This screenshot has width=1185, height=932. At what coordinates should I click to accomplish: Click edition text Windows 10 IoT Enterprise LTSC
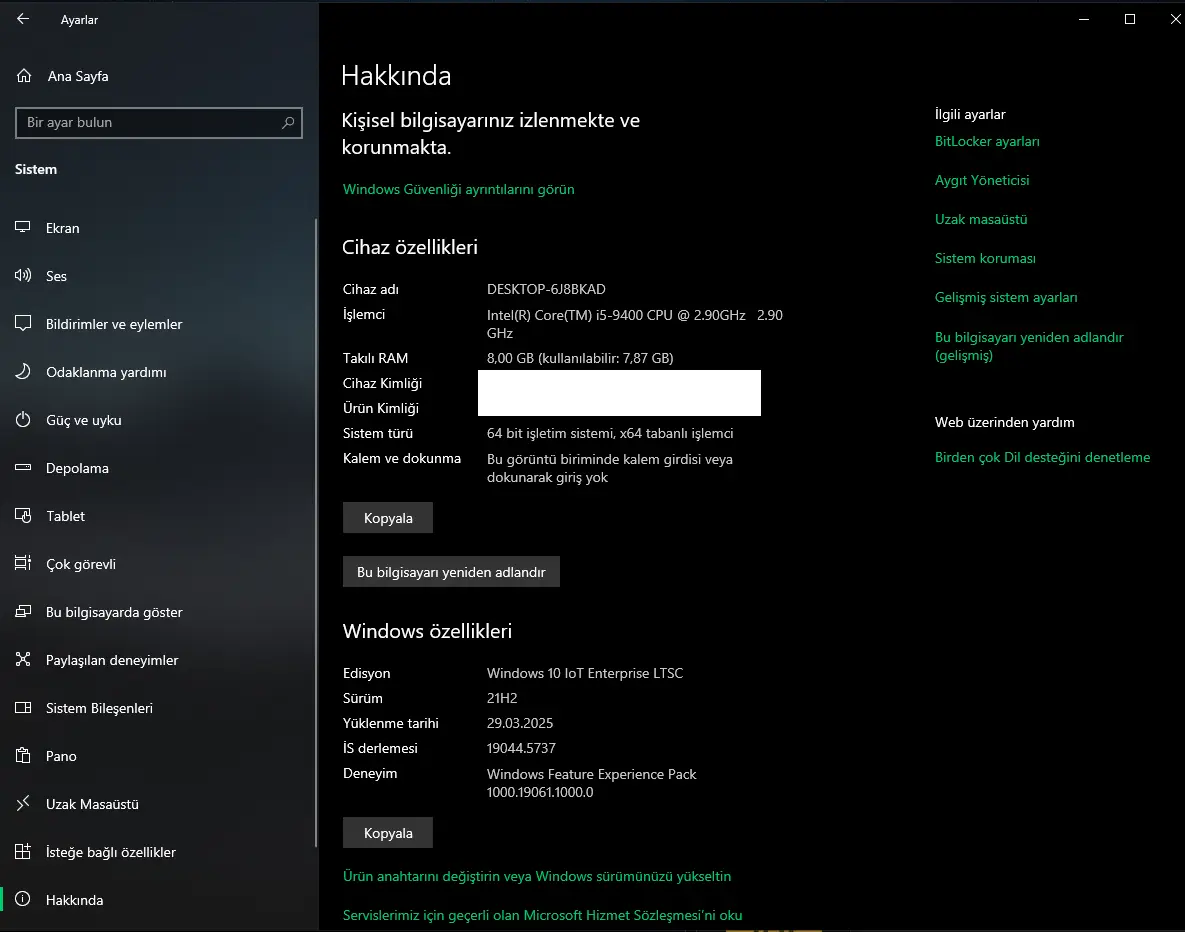(585, 673)
